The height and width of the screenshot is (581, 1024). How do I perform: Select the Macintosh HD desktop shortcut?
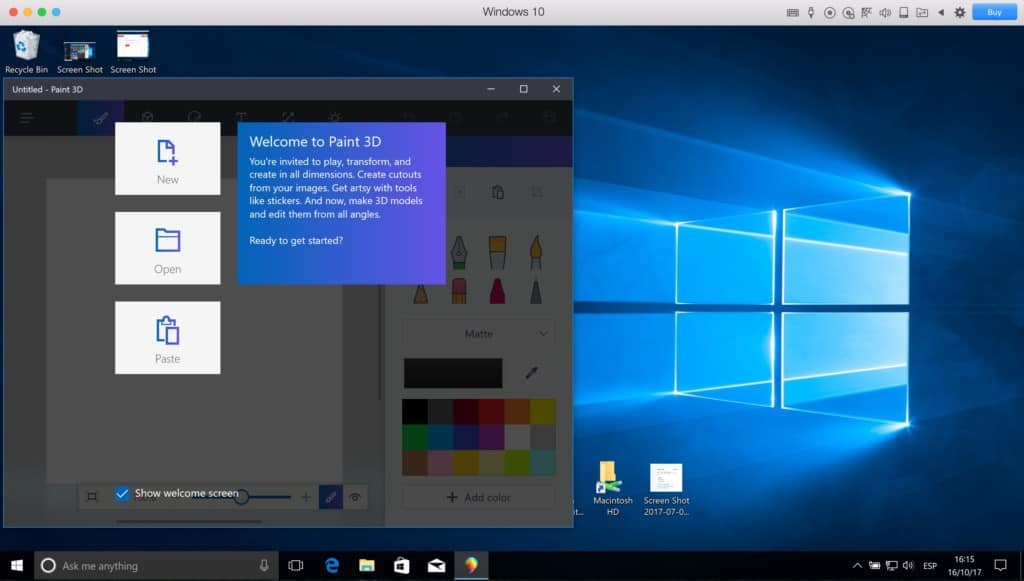[613, 488]
